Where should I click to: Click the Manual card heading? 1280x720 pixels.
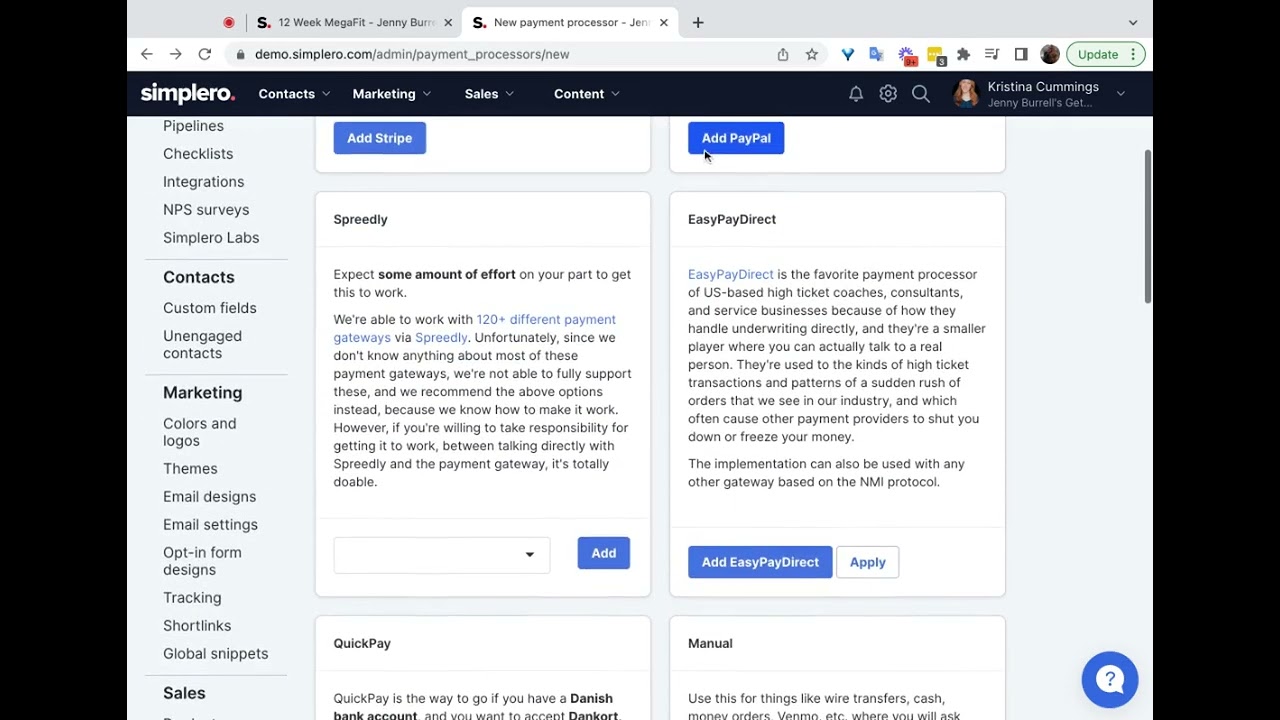tap(710, 643)
